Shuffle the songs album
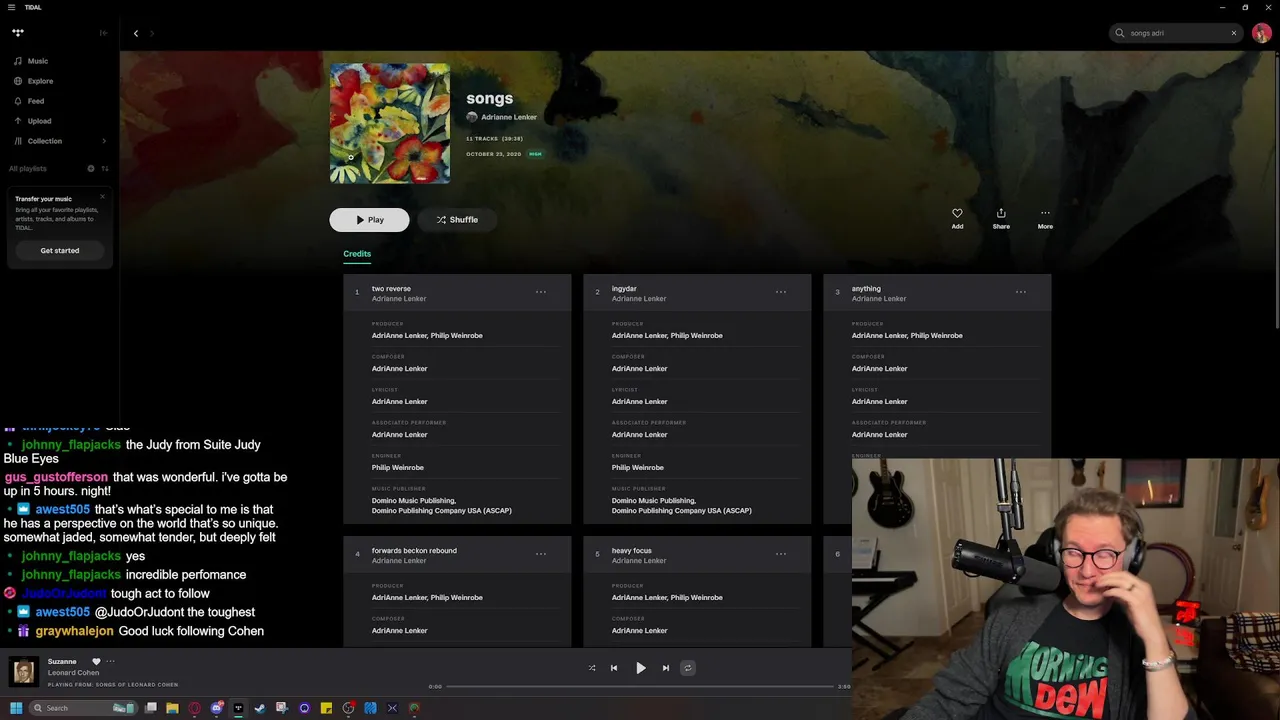The image size is (1280, 720). [457, 220]
